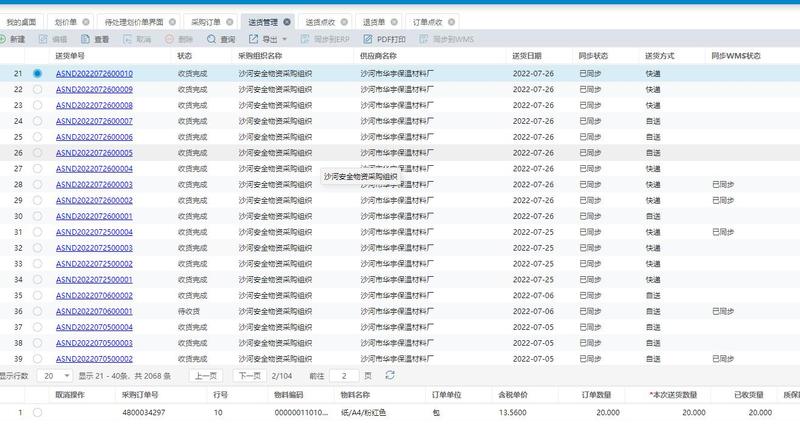
Task: Switch to the 送货点收 tab
Action: click(x=320, y=22)
